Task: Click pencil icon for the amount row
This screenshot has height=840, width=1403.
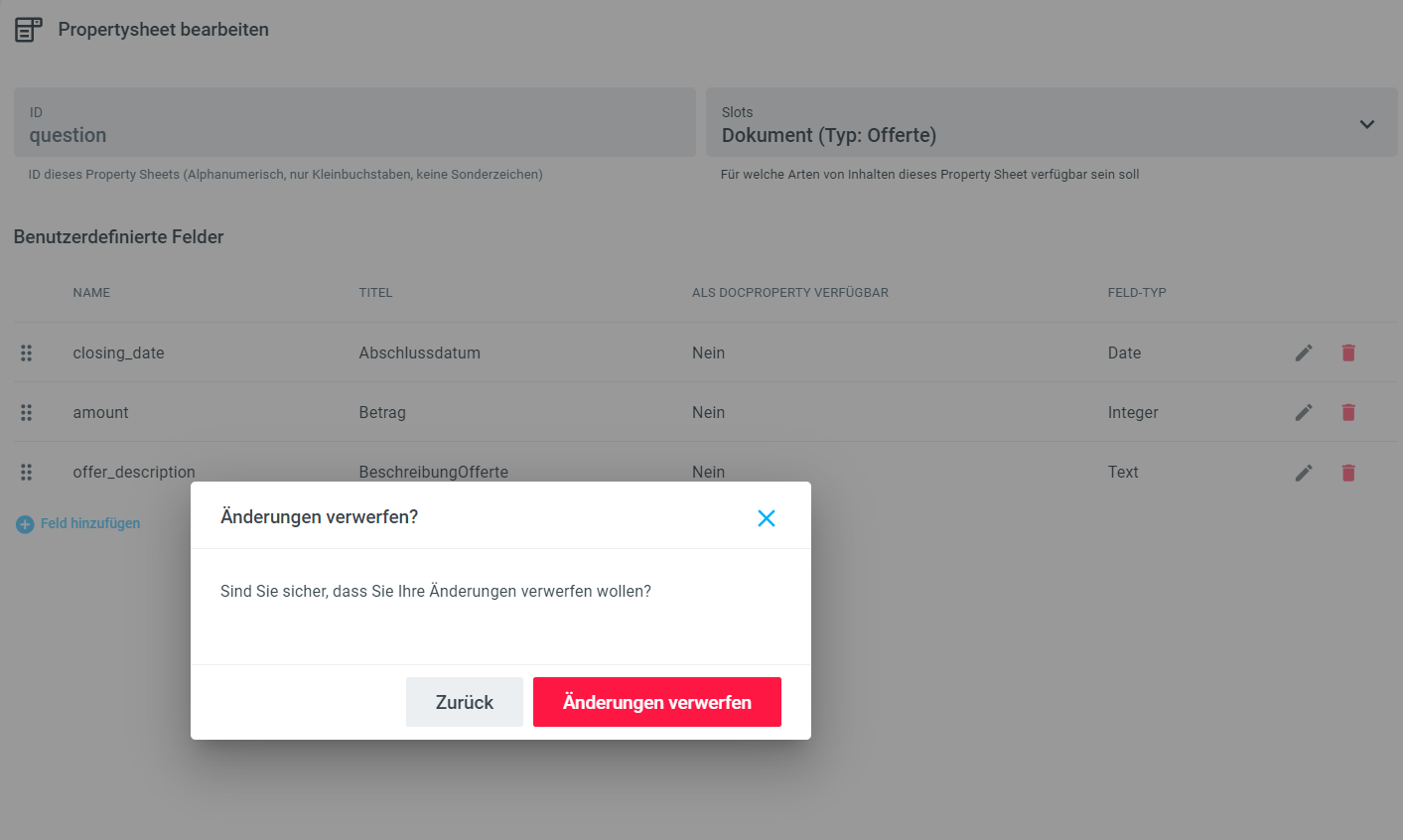Action: (1304, 412)
